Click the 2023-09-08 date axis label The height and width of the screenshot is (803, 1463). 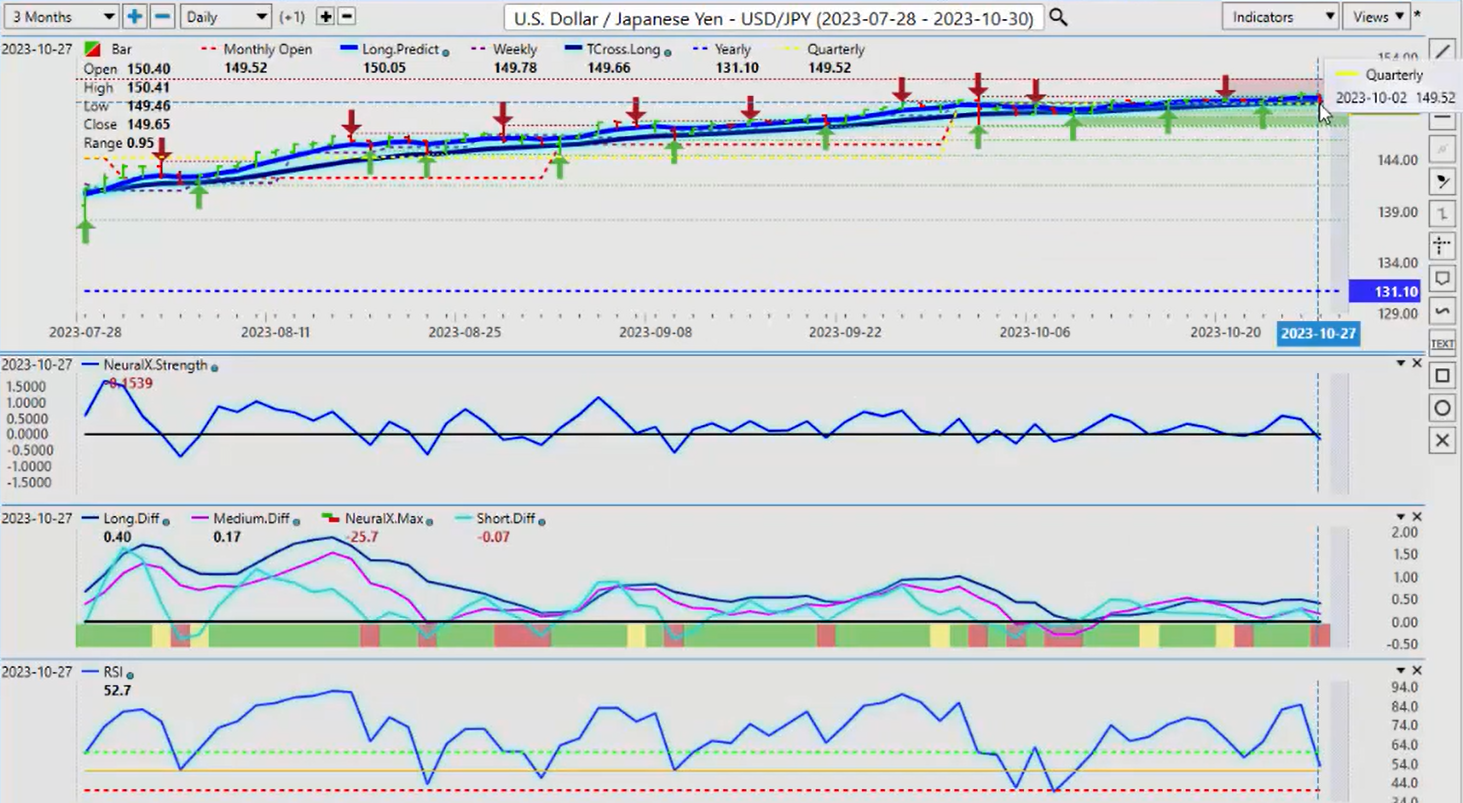pos(653,331)
